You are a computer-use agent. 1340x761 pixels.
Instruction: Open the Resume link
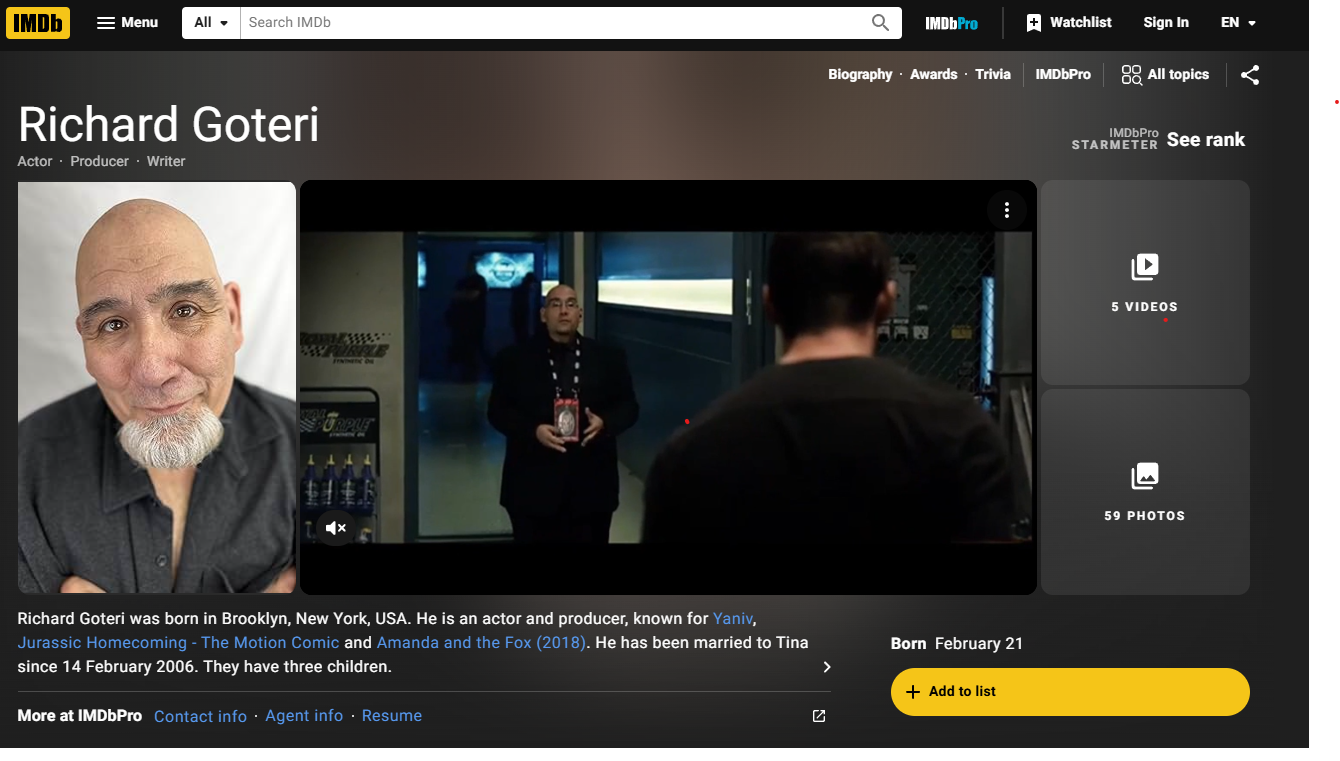pyautogui.click(x=392, y=716)
